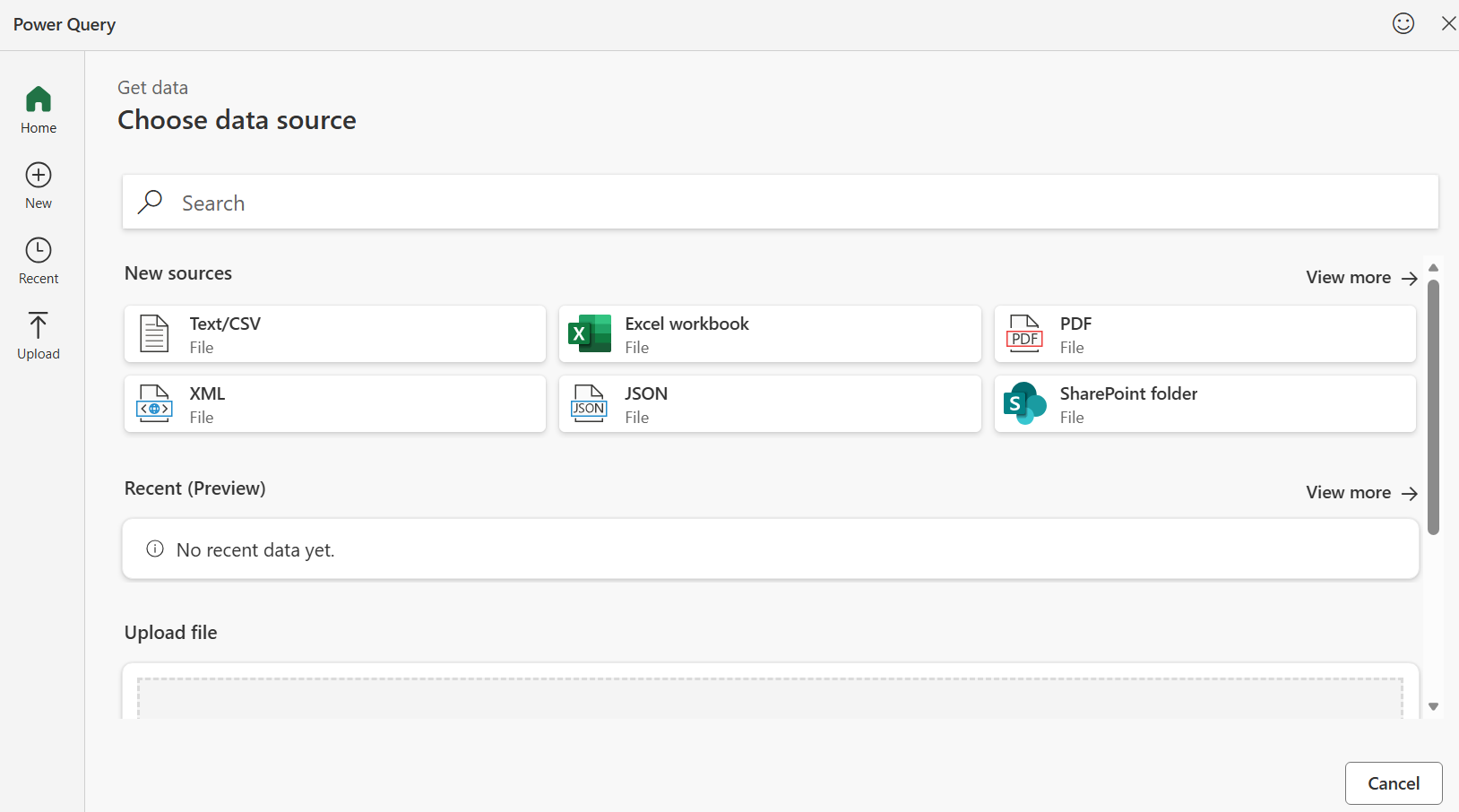The width and height of the screenshot is (1459, 812).
Task: Close the Power Query dialog
Action: pyautogui.click(x=1448, y=23)
